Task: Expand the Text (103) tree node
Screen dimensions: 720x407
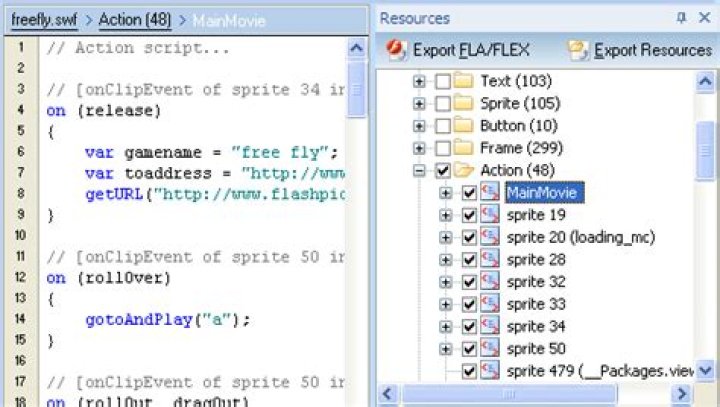Action: pos(419,81)
